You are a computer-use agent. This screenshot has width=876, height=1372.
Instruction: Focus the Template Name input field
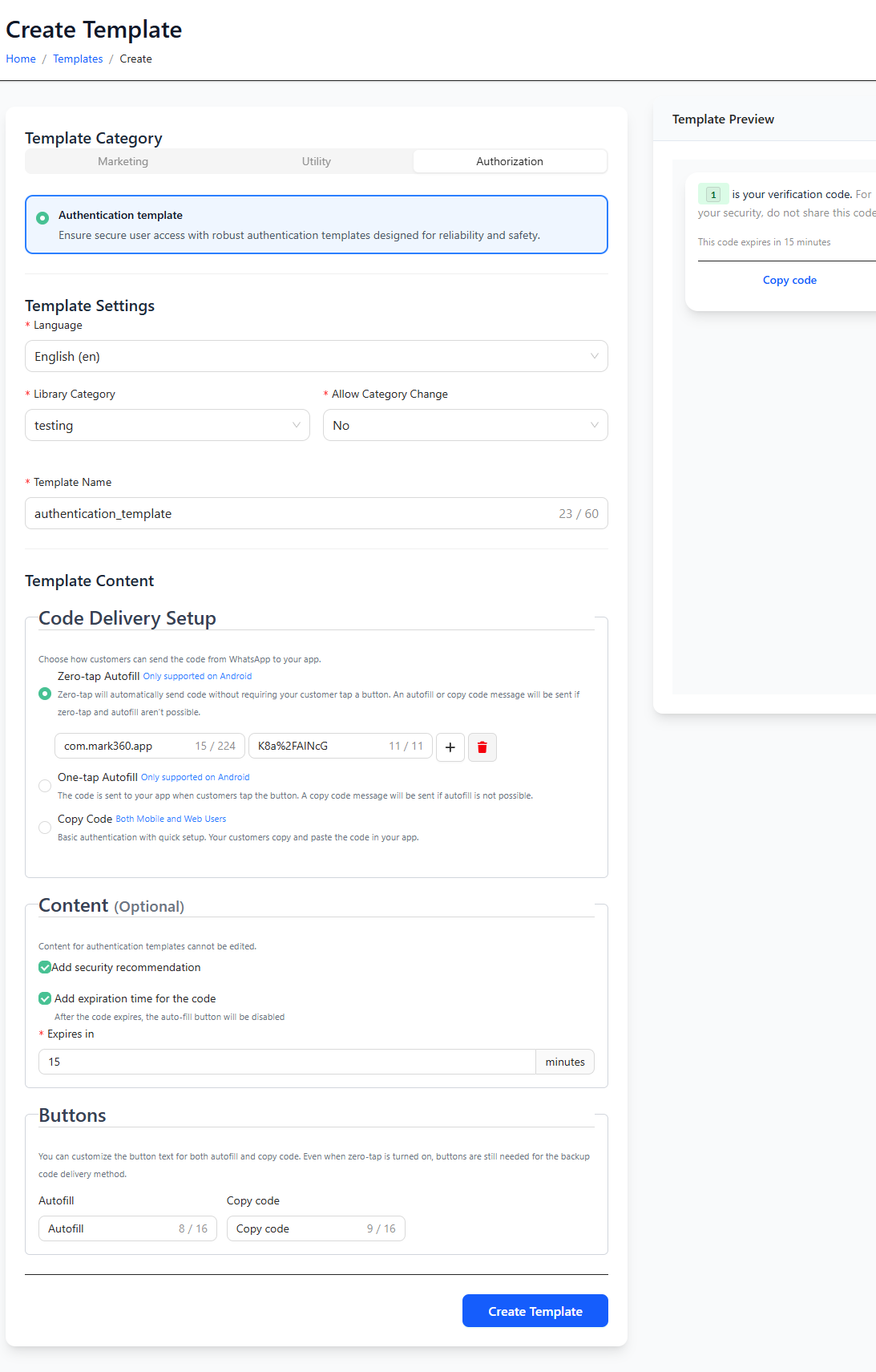tap(289, 513)
